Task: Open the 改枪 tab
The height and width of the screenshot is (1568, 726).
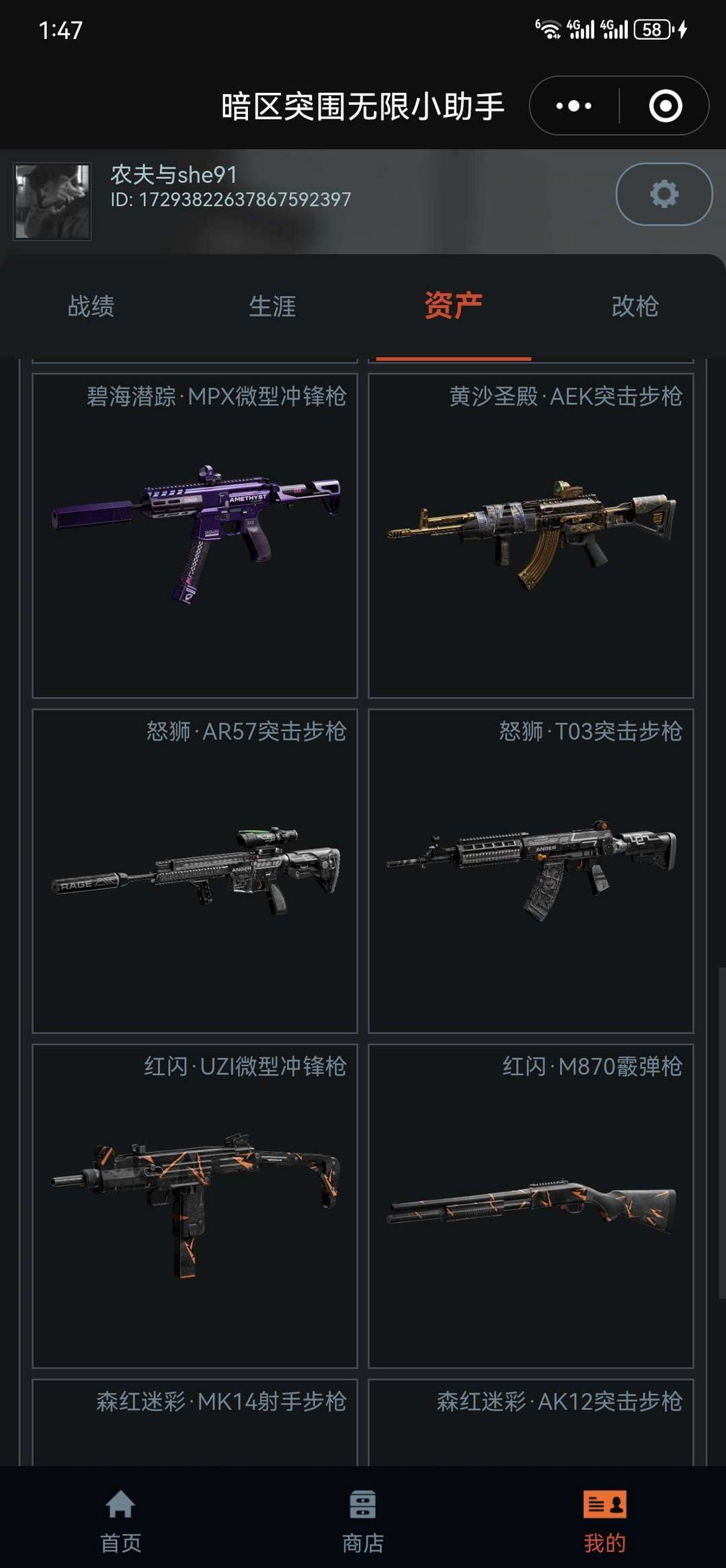Action: click(x=635, y=306)
